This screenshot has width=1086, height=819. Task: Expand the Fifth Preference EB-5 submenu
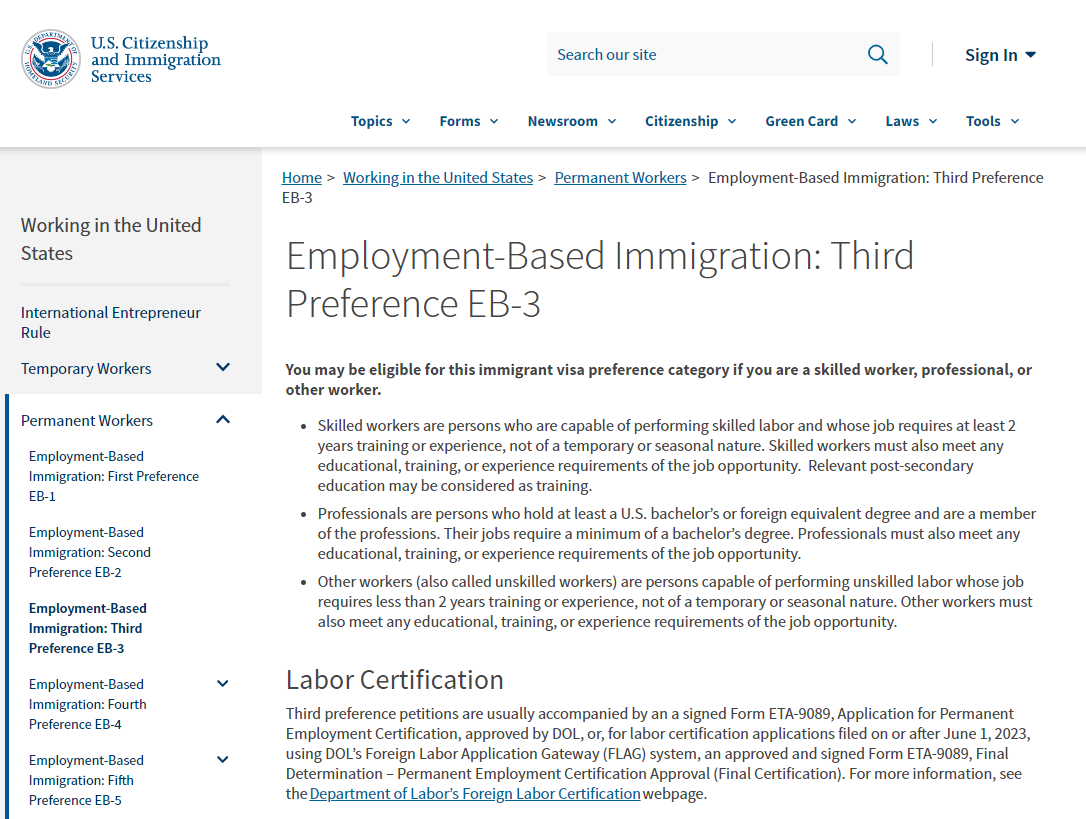(x=223, y=760)
